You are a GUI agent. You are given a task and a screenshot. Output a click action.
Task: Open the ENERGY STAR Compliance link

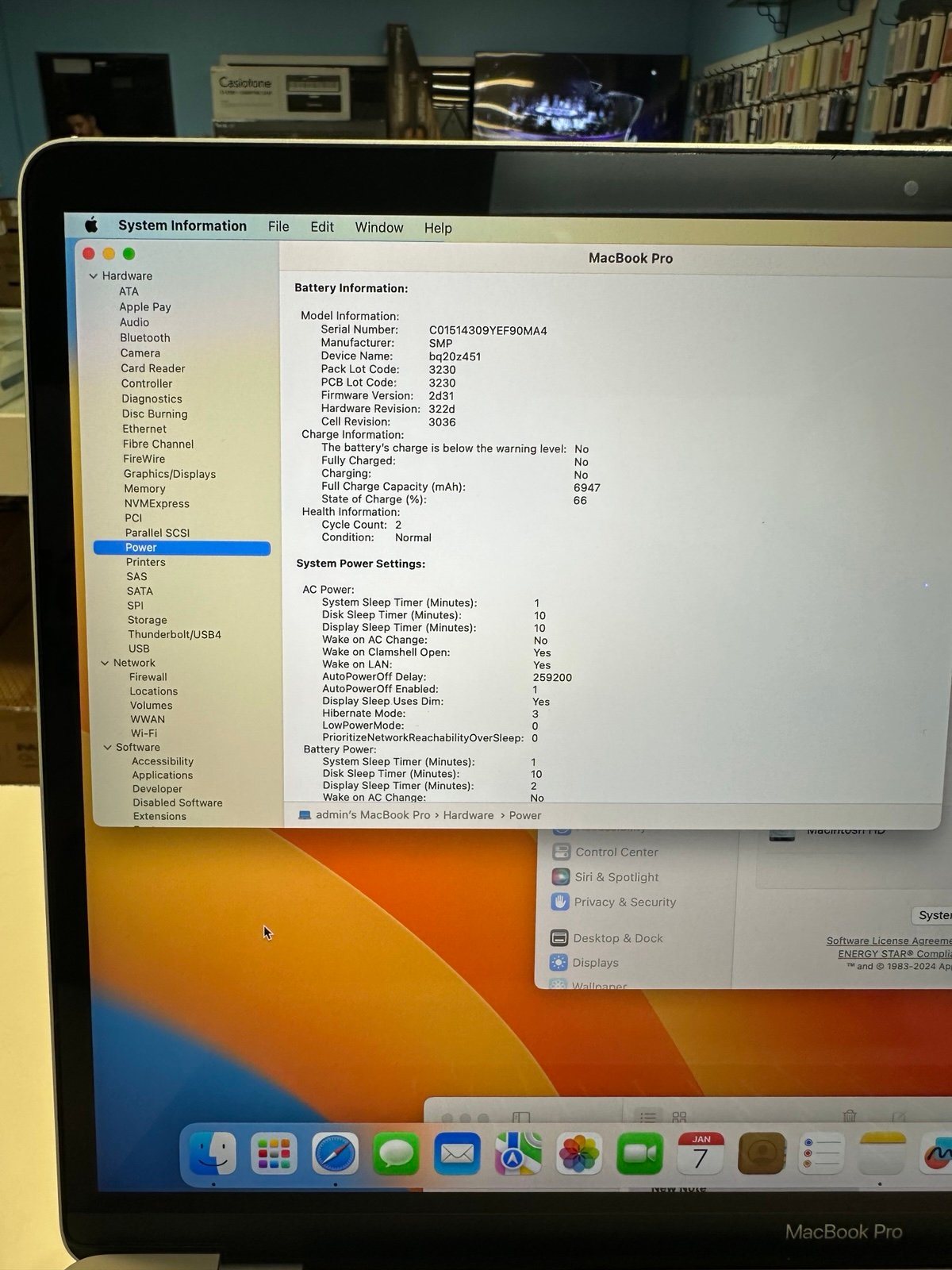895,954
